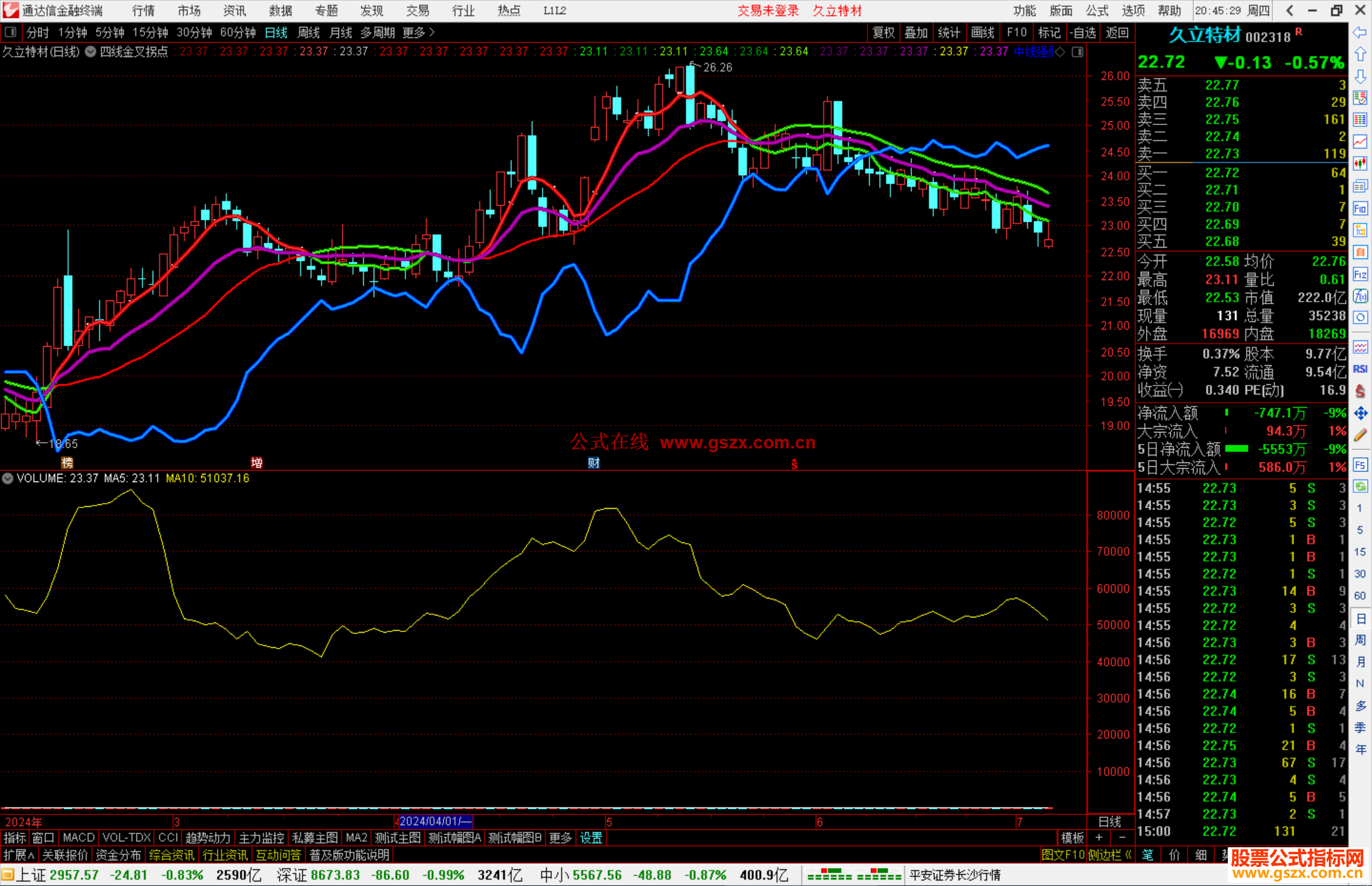Toggle the window layout square at period bar left

(10, 32)
